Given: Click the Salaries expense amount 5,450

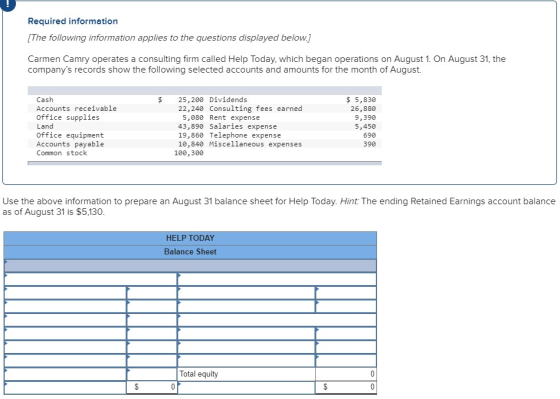Looking at the screenshot, I should tap(365, 126).
